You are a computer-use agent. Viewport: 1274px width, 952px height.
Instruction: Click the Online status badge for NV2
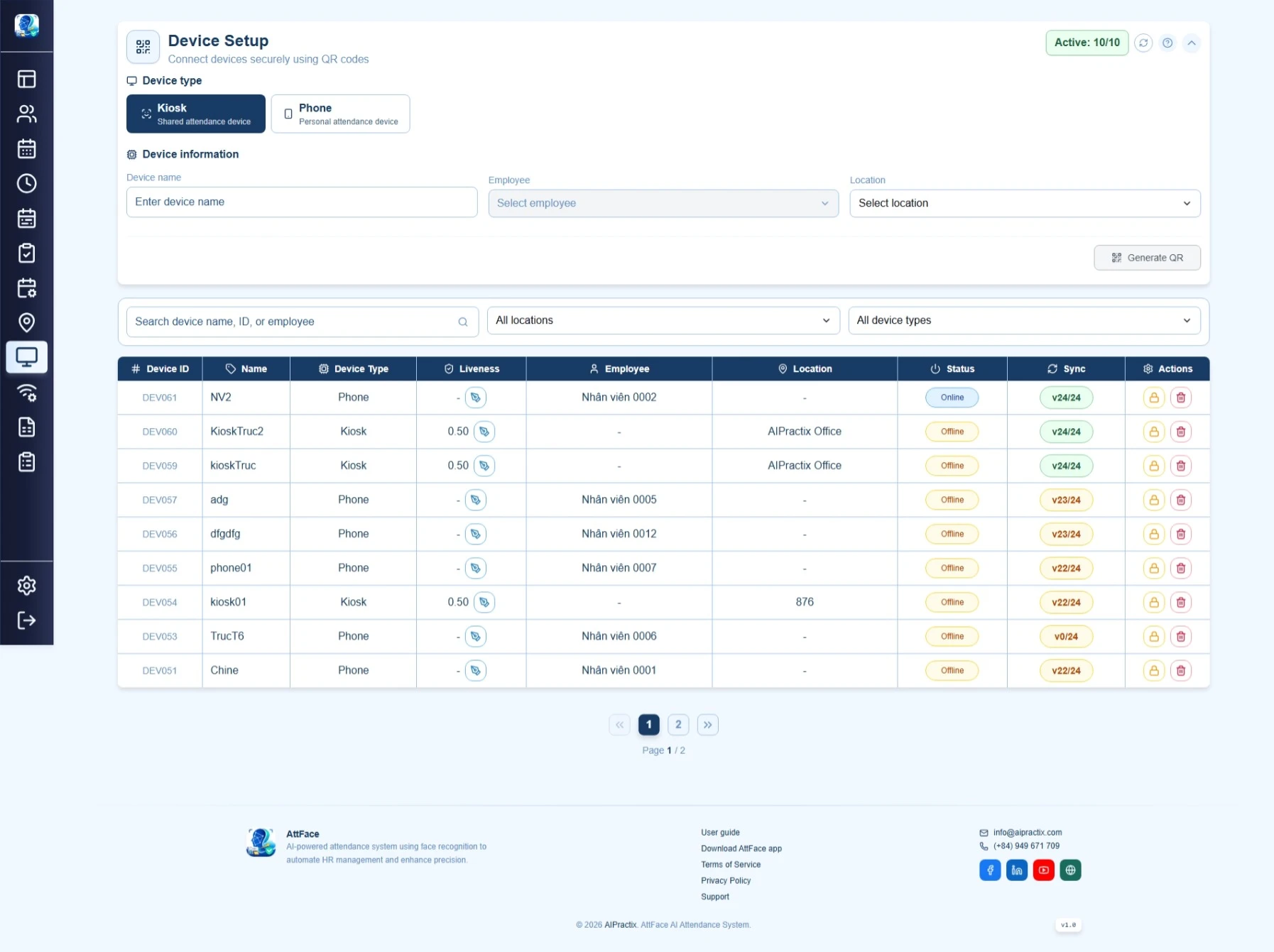pyautogui.click(x=952, y=398)
